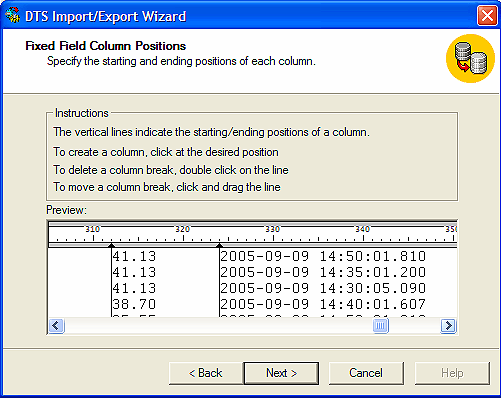Click the column break marker before 41.13

[111, 245]
